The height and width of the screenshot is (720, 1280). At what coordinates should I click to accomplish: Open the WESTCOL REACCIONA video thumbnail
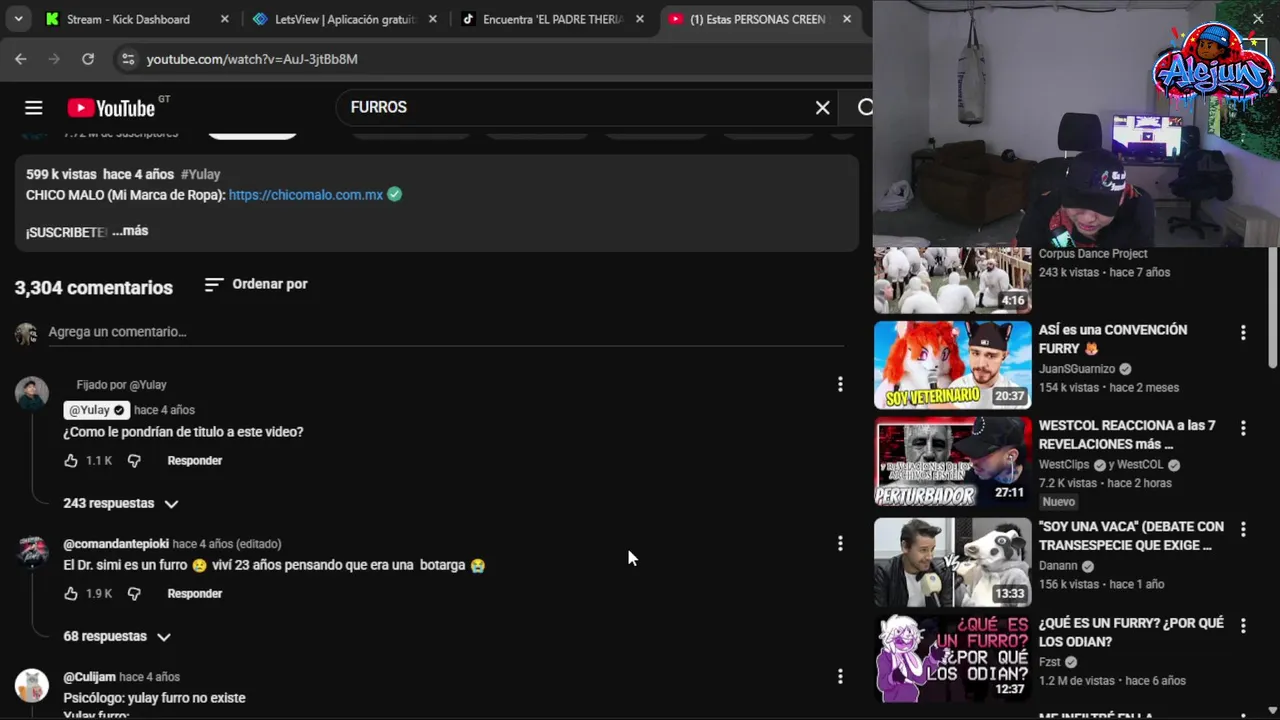click(x=953, y=461)
